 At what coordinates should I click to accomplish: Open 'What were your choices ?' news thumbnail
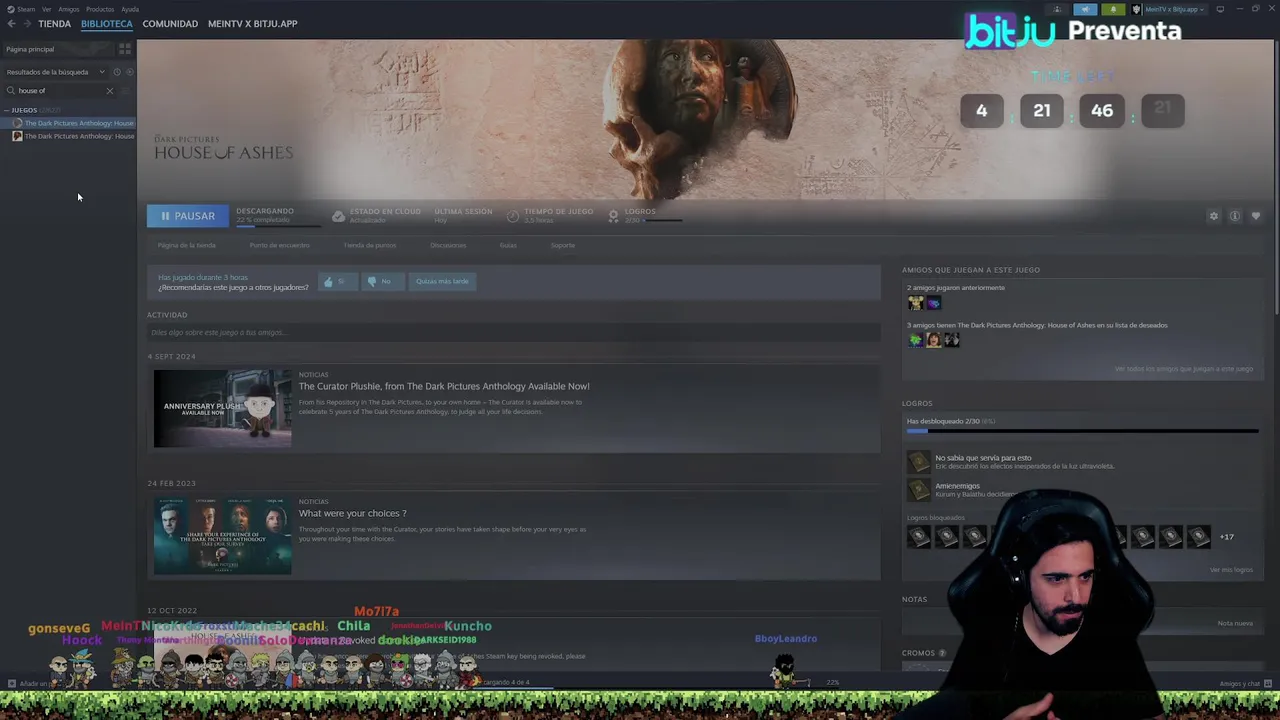[222, 536]
